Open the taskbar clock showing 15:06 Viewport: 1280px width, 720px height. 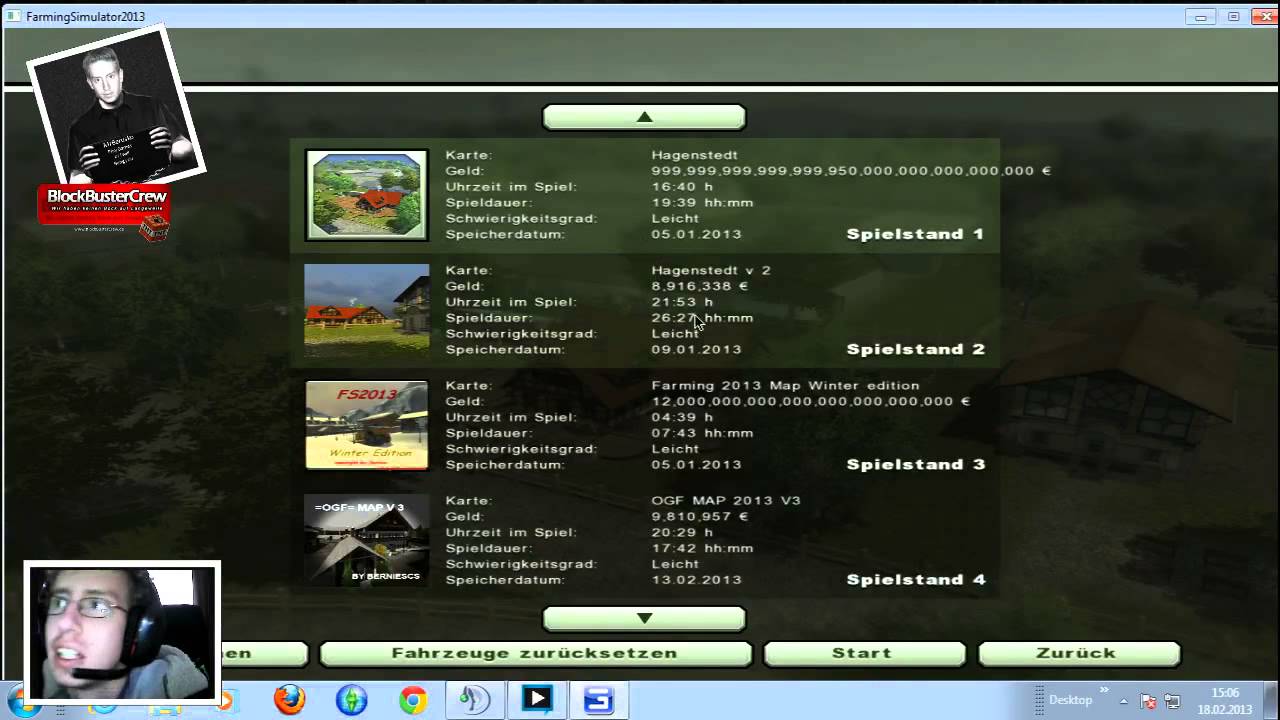(x=1225, y=700)
